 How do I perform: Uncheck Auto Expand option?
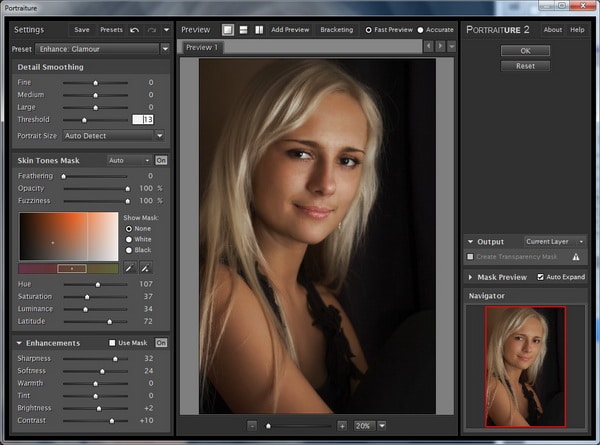(541, 276)
